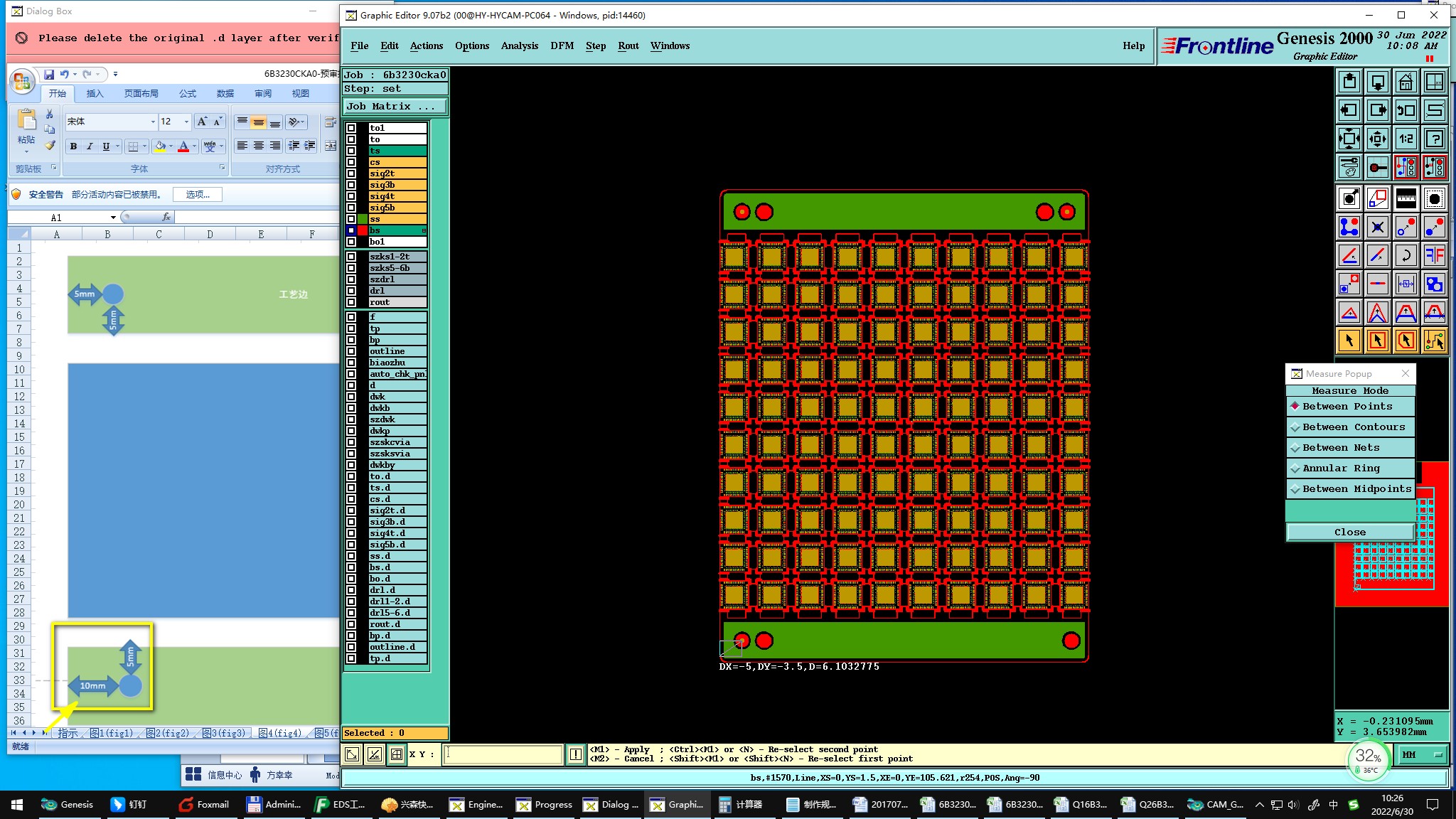Click the red color swatch of layer bs
The image size is (1456, 819).
(363, 230)
